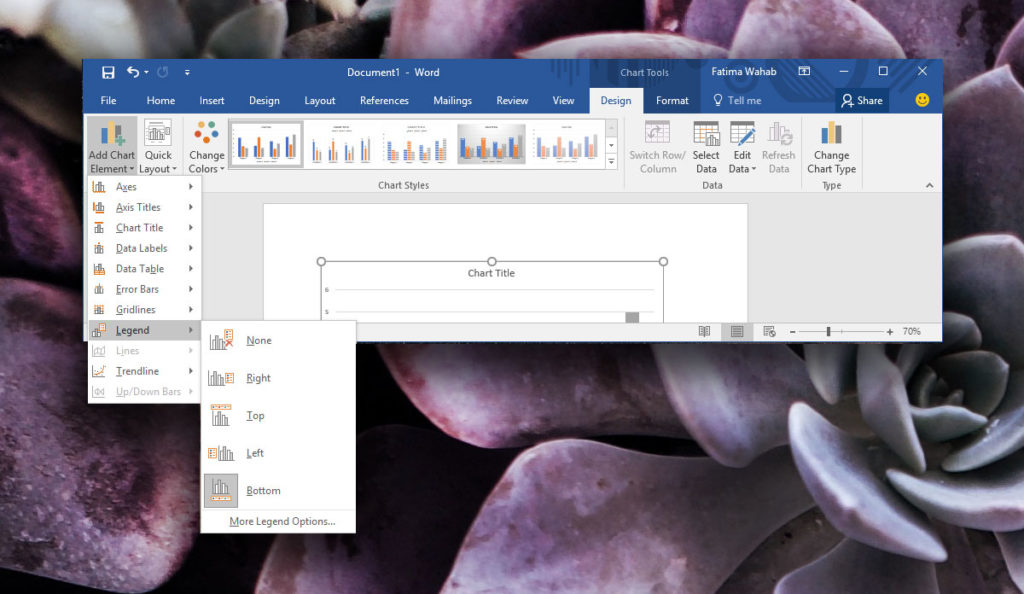
Task: Open Change Chart Type dialog
Action: point(831,147)
